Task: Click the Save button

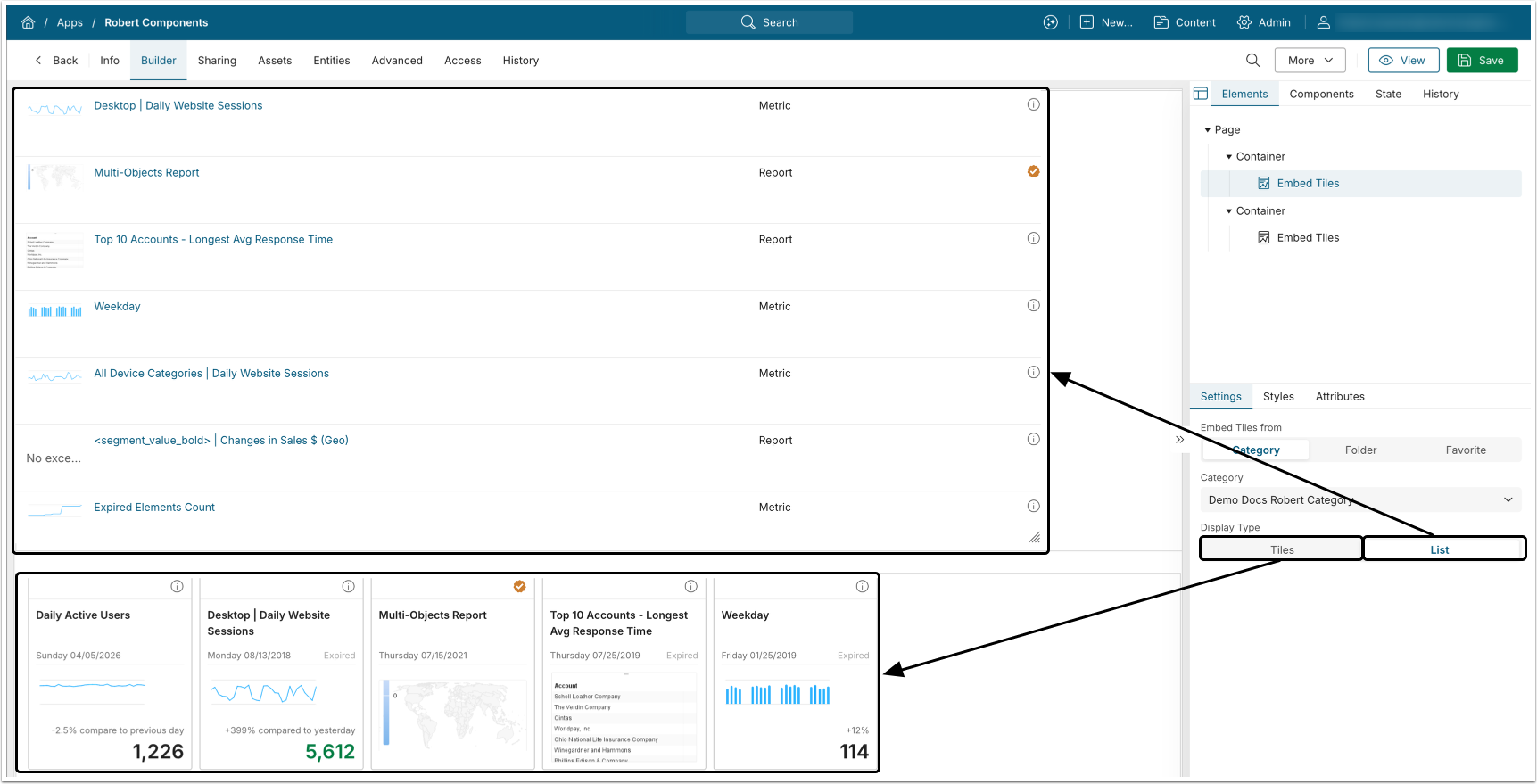Action: 1482,61
